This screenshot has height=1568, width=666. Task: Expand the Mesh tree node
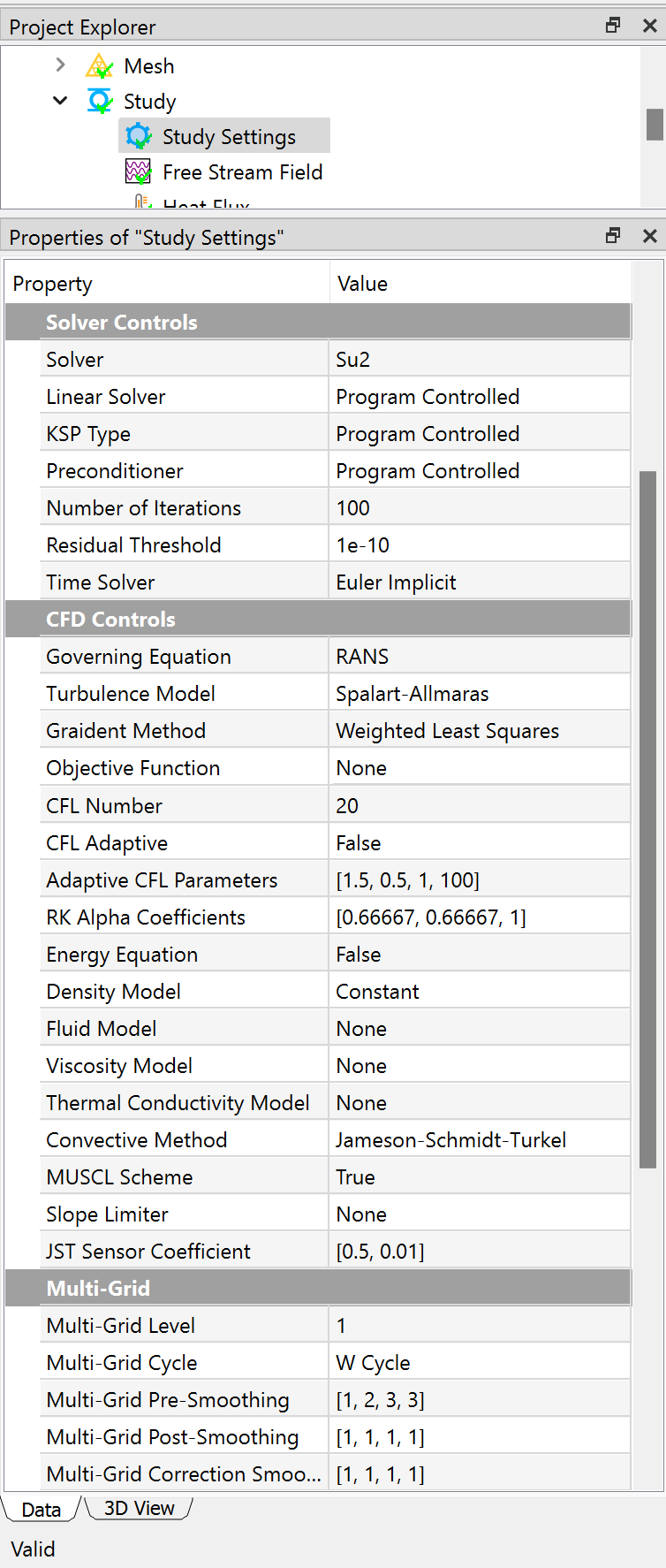(x=59, y=65)
